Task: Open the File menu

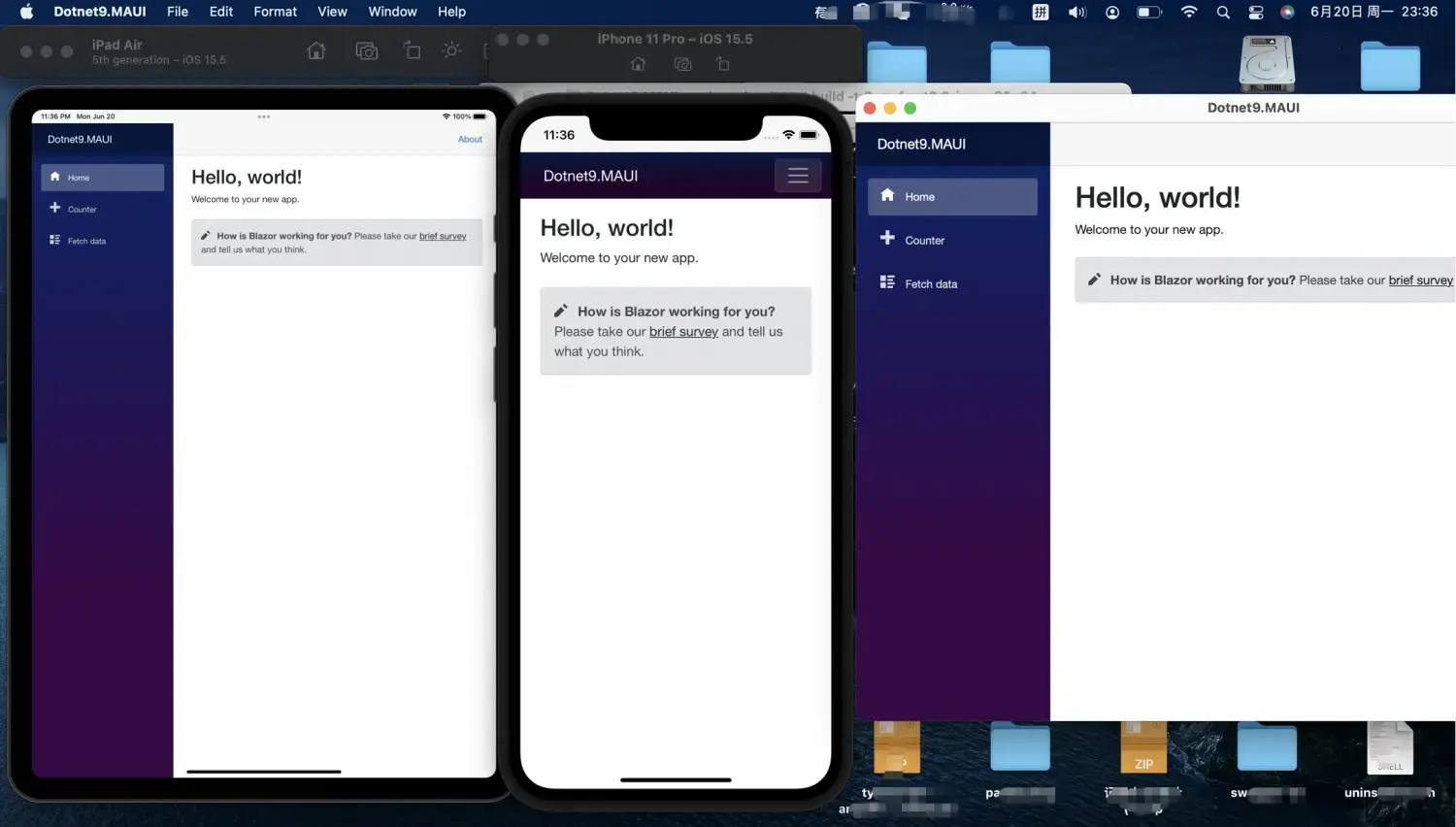Action: (178, 12)
